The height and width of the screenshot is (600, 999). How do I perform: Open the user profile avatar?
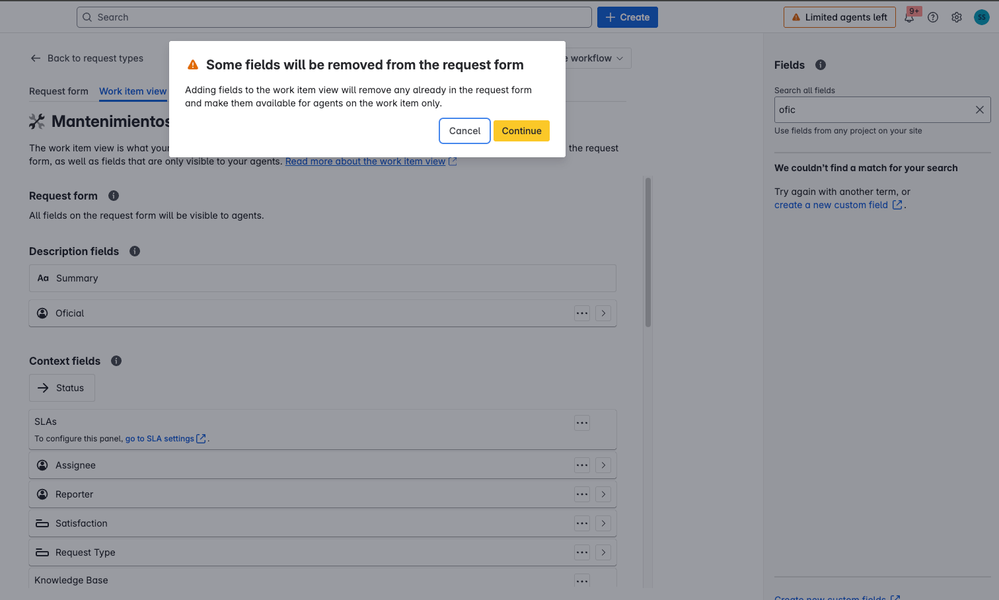point(981,17)
